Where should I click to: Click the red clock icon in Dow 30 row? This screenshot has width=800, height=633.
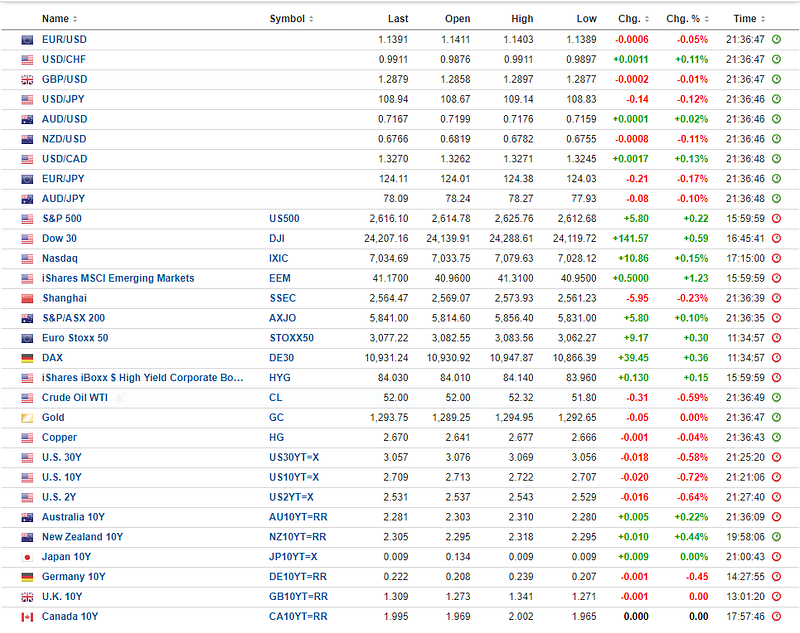(777, 238)
